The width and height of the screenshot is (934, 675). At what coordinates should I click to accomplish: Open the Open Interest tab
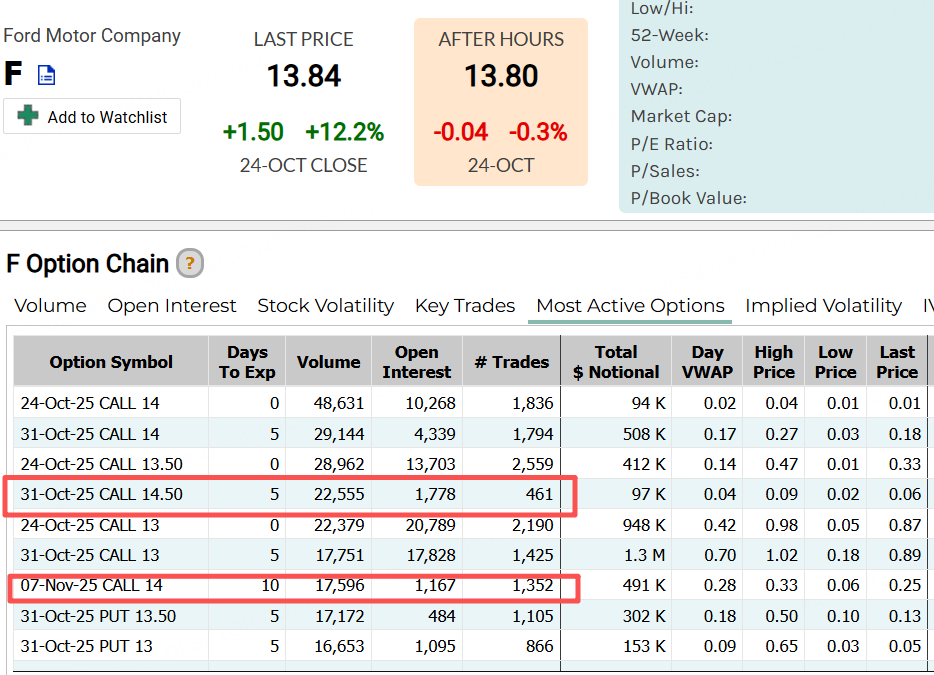[x=172, y=306]
